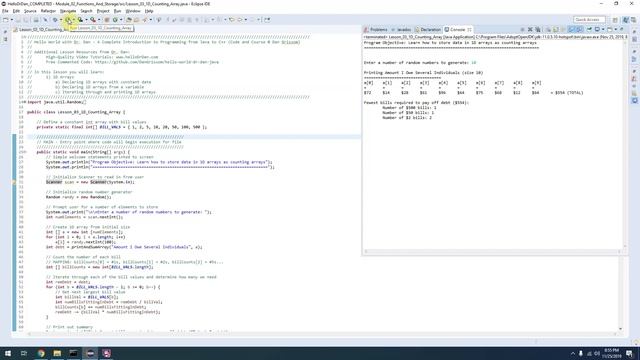Open the New Console View dropdown
640x360 pixels.
tap(616, 29)
